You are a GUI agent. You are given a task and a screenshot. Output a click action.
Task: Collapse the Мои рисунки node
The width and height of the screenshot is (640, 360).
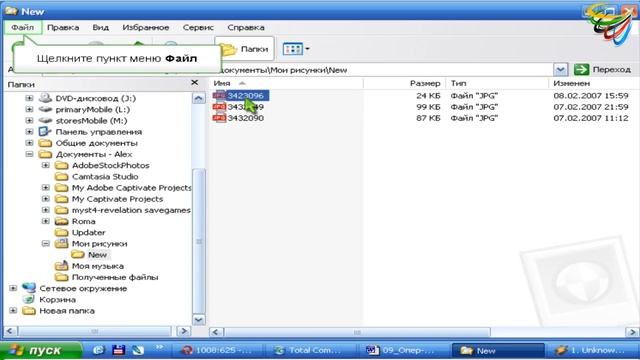pos(45,244)
